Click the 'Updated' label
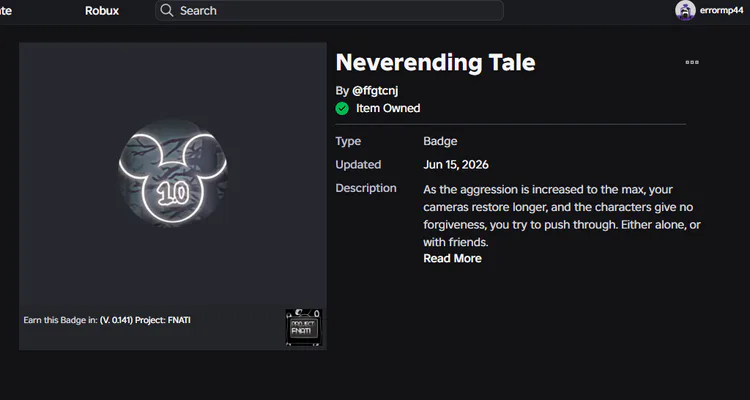Viewport: 750px width, 400px height. pyautogui.click(x=358, y=165)
